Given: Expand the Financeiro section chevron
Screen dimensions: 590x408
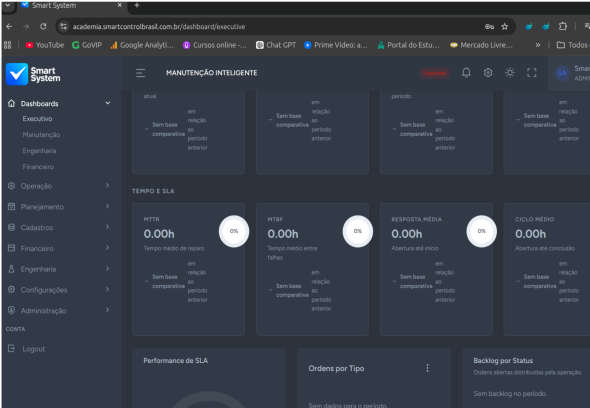Looking at the screenshot, I should tap(108, 248).
